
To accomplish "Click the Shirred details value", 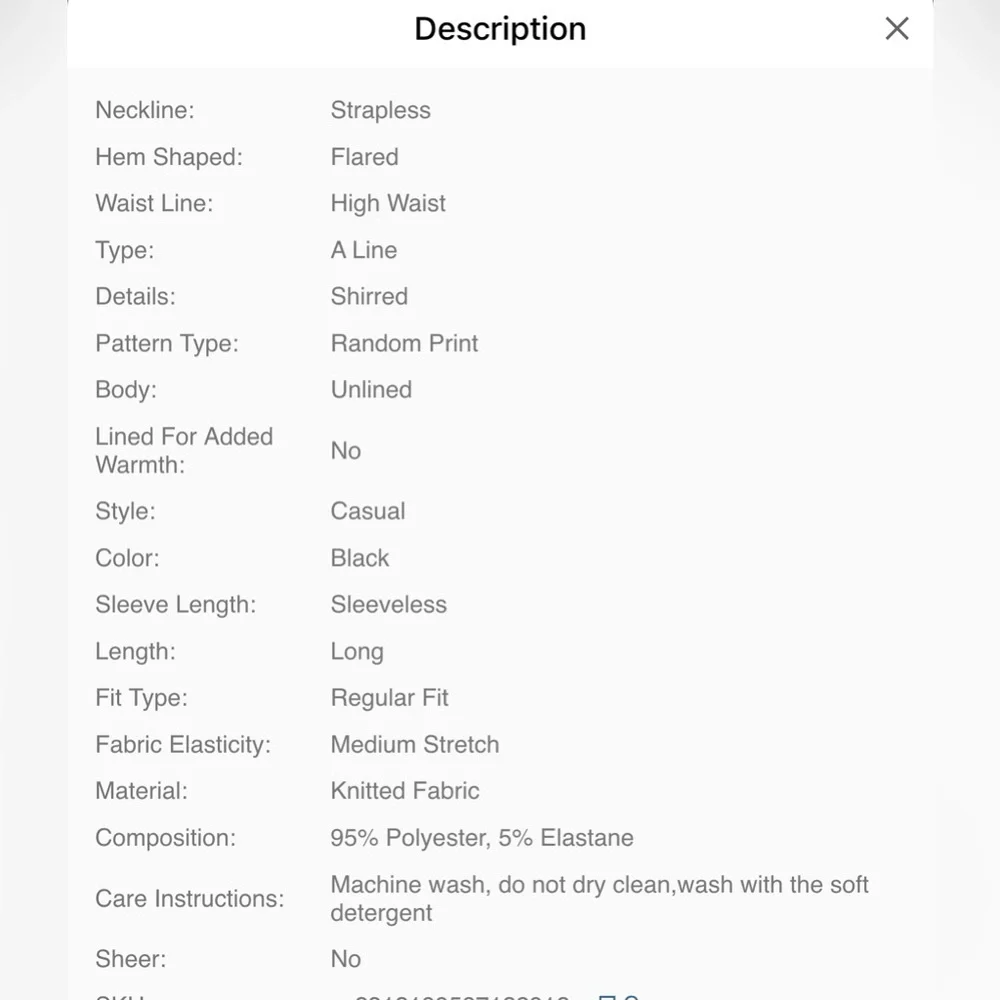I will [x=369, y=296].
